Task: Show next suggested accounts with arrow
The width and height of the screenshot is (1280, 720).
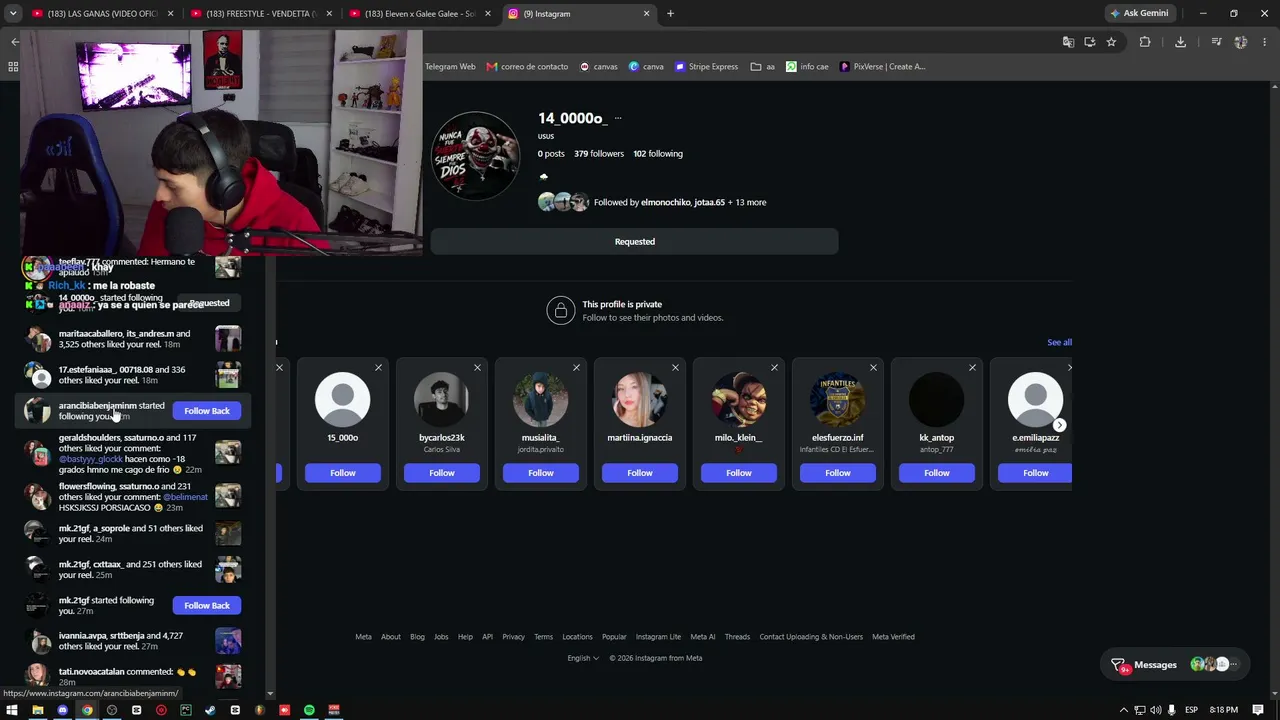Action: coord(1059,425)
